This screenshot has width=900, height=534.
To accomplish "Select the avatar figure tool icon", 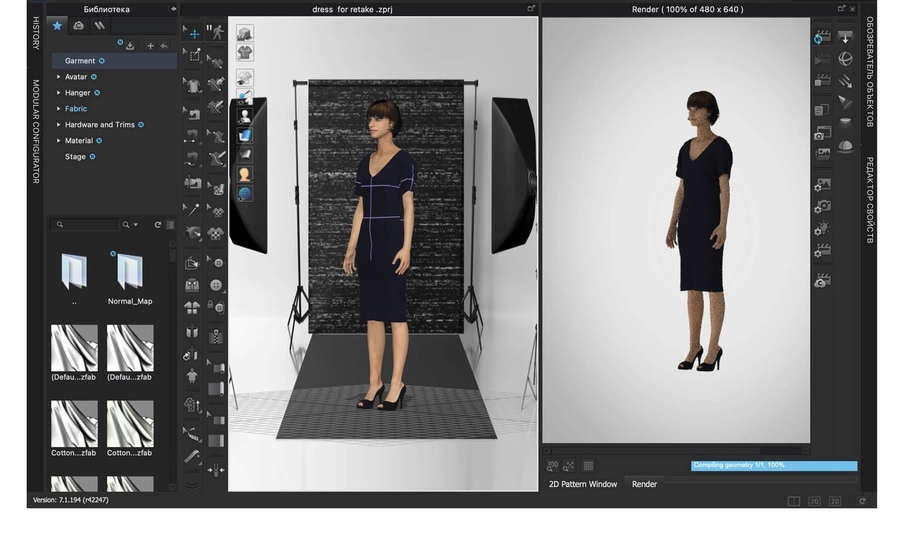I will point(192,376).
